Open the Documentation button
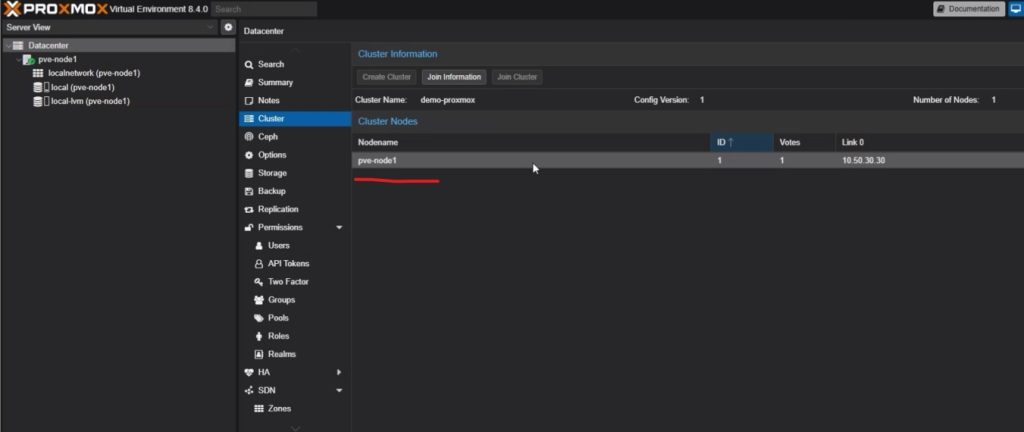This screenshot has width=1024, height=432. pos(968,9)
